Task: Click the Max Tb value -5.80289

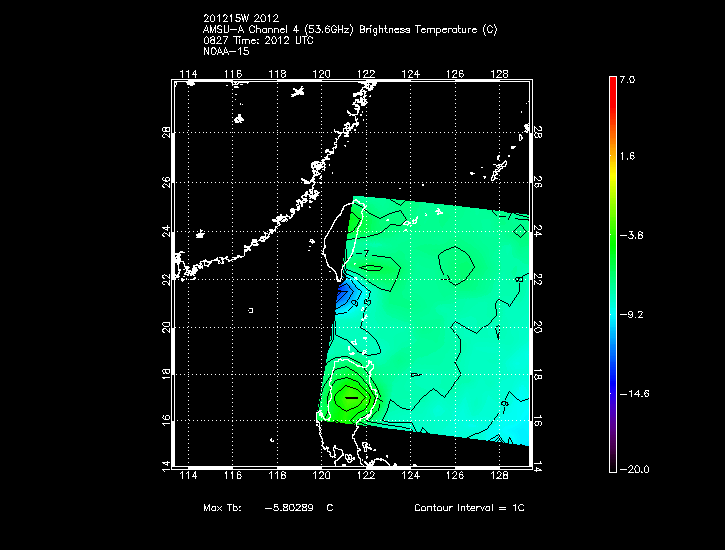Action: [x=288, y=508]
